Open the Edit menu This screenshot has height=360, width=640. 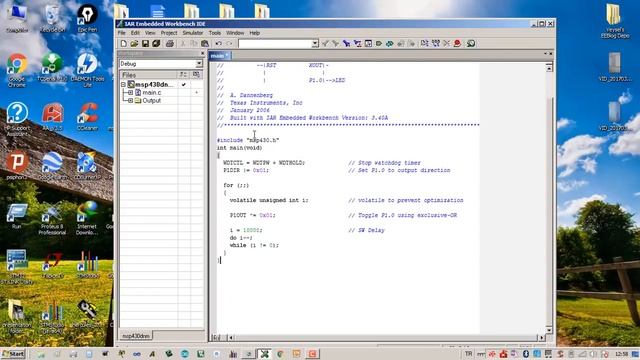[x=135, y=33]
